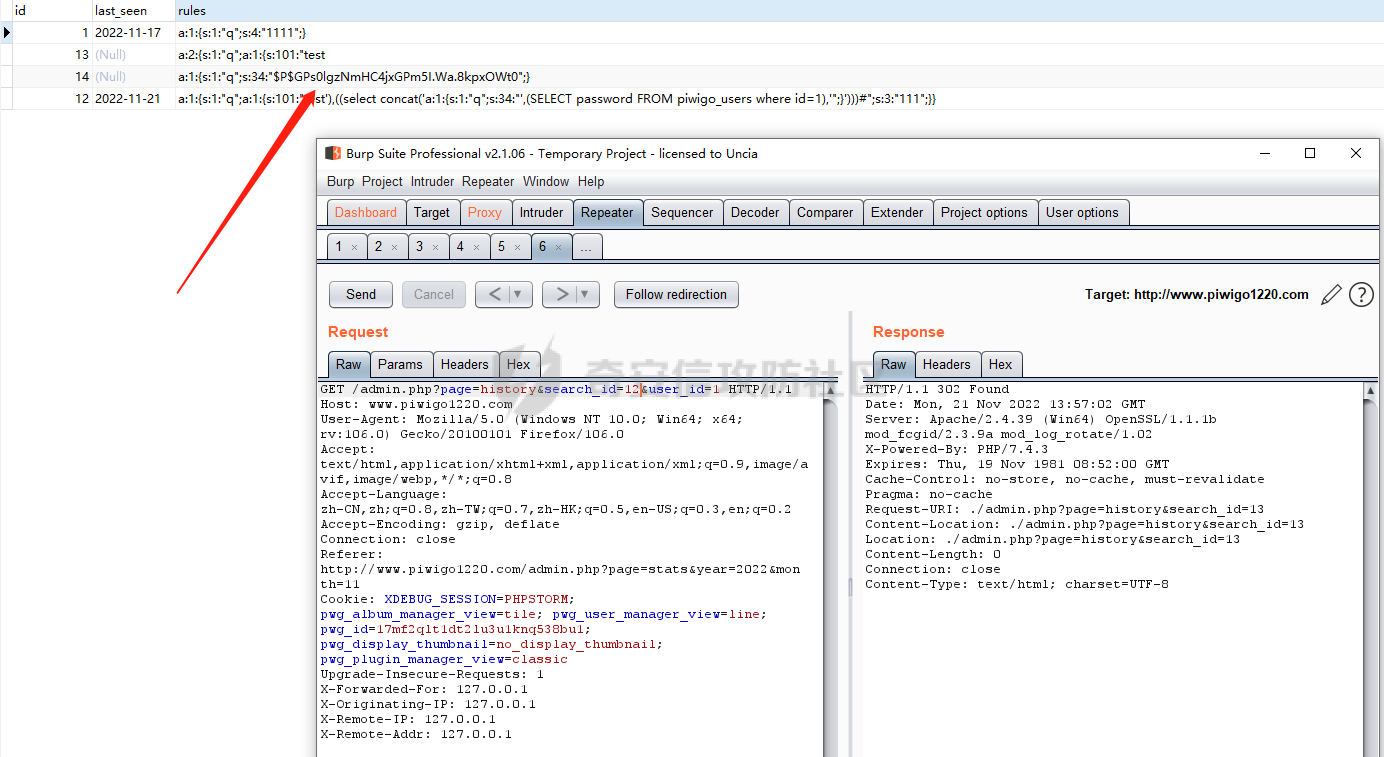Switch to the Sequencer tab
1384x757 pixels.
pyautogui.click(x=682, y=212)
